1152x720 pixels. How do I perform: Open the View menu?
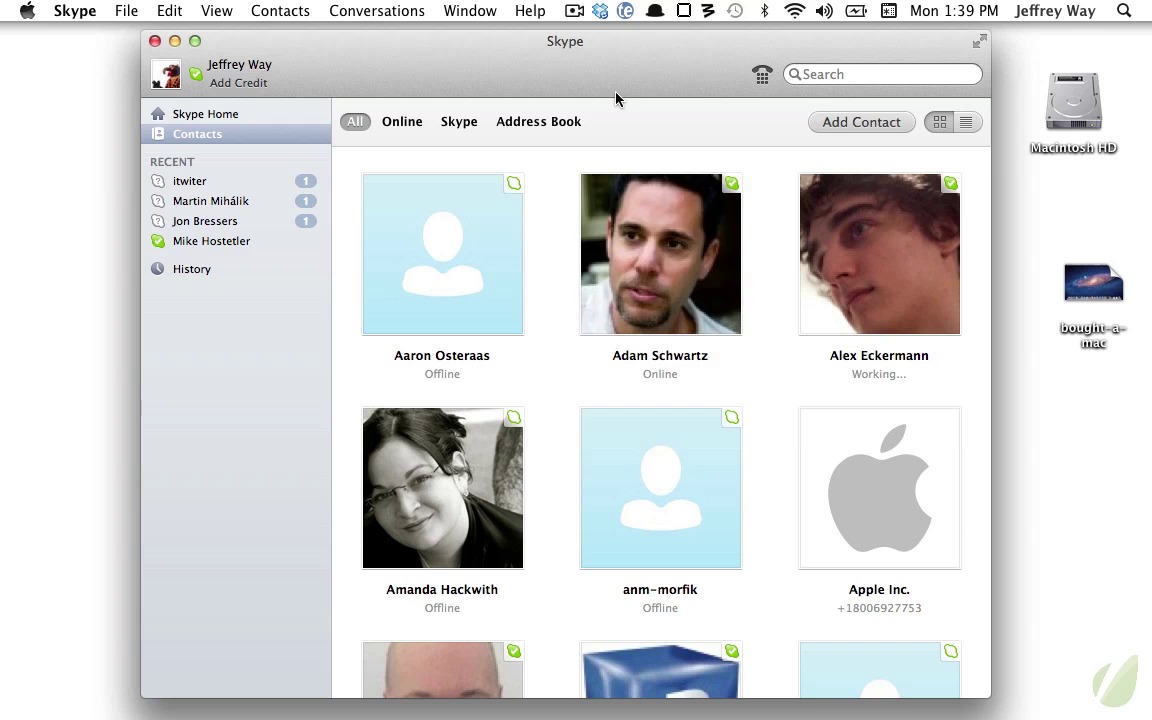pyautogui.click(x=217, y=10)
